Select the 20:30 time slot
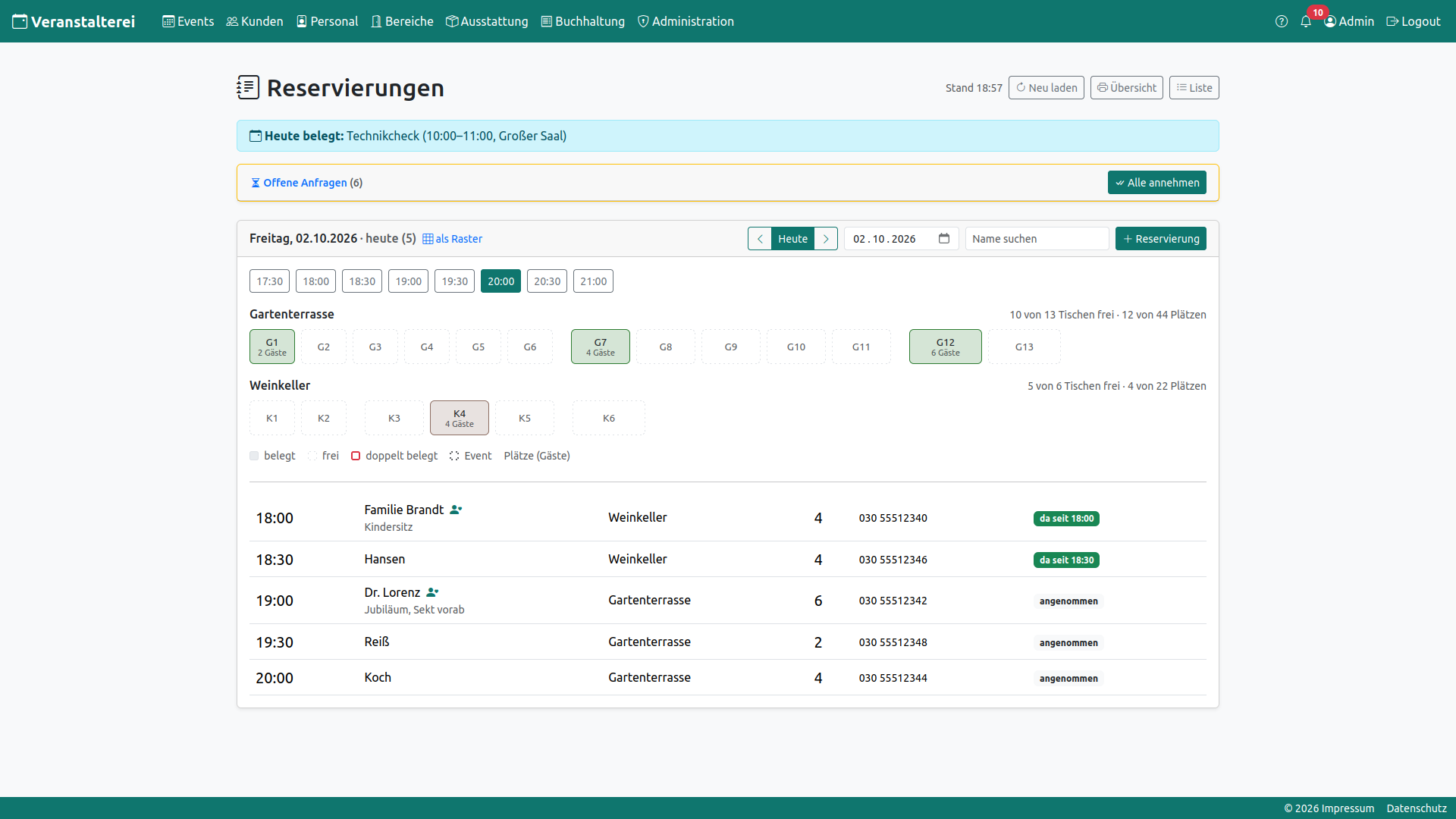This screenshot has height=819, width=1456. [547, 281]
